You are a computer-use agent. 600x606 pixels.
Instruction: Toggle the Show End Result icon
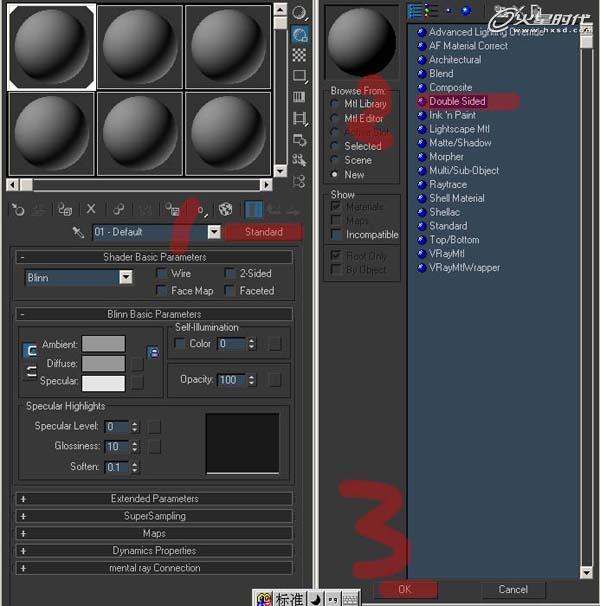[254, 210]
